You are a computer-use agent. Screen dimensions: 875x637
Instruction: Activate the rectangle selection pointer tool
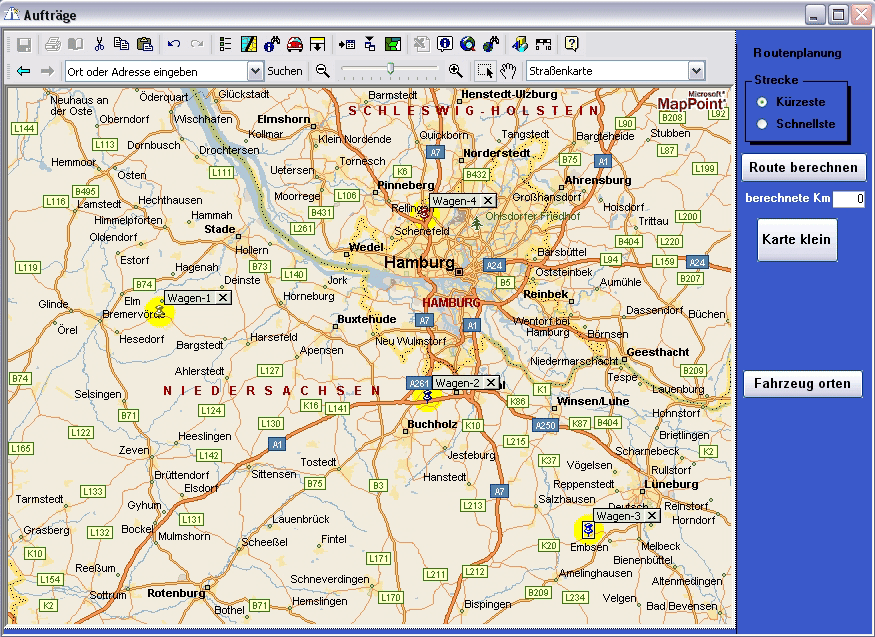(485, 71)
